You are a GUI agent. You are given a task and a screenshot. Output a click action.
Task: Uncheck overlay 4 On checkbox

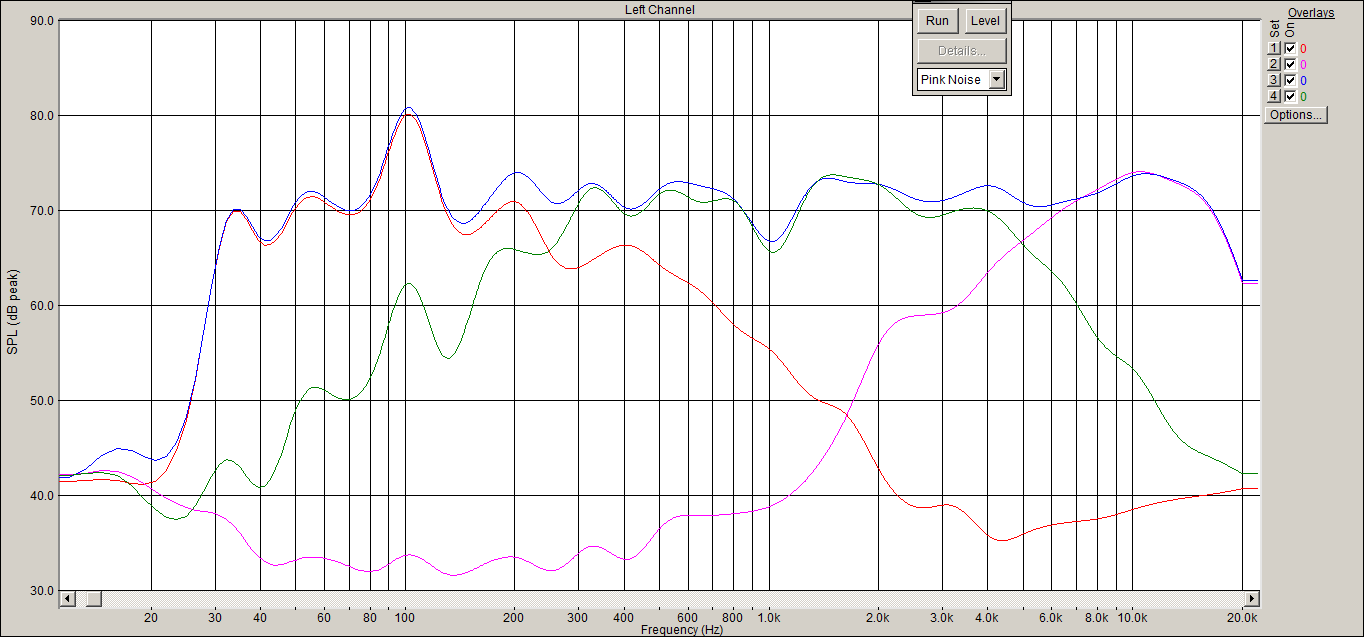click(x=1290, y=96)
